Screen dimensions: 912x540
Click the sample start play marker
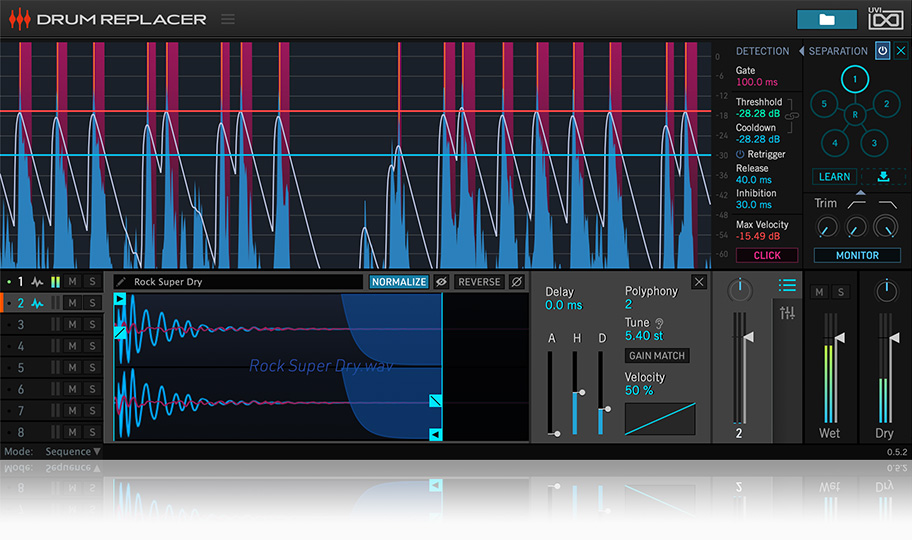click(x=119, y=299)
